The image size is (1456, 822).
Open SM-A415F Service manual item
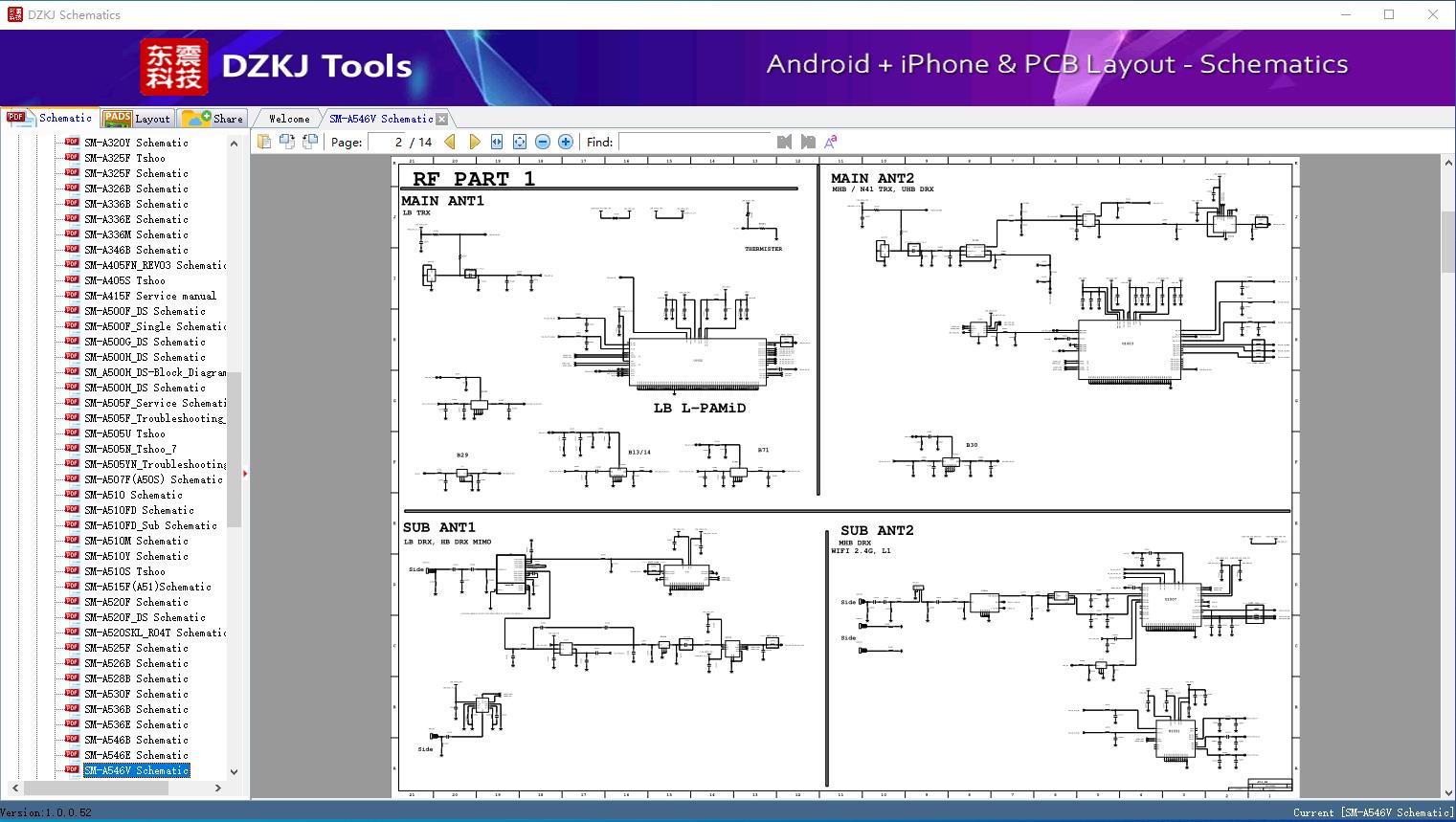pos(150,296)
